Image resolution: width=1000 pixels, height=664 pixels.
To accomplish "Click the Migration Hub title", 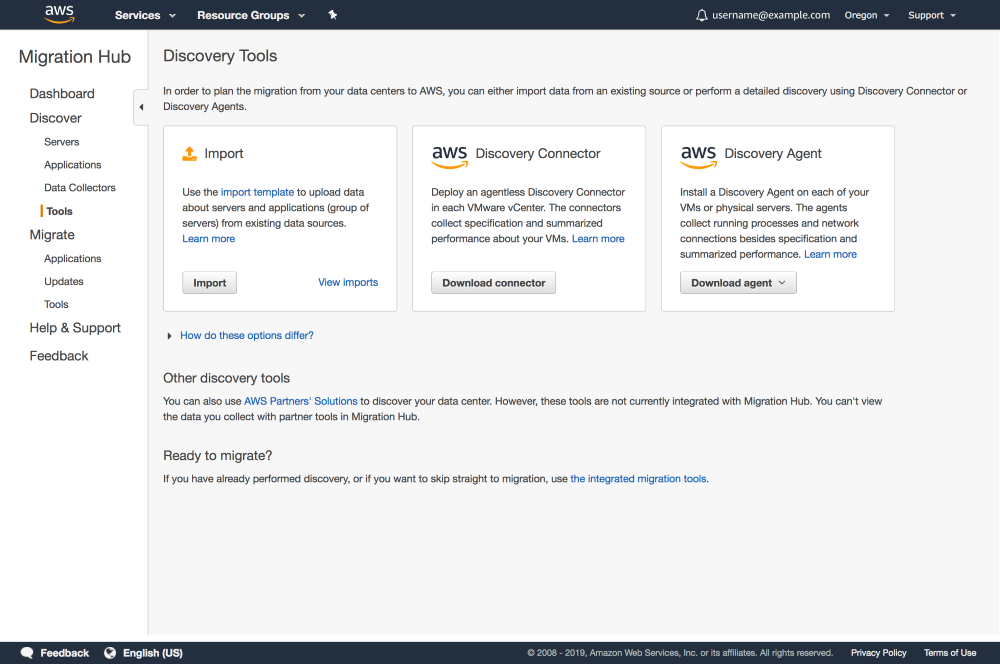I will 75,57.
